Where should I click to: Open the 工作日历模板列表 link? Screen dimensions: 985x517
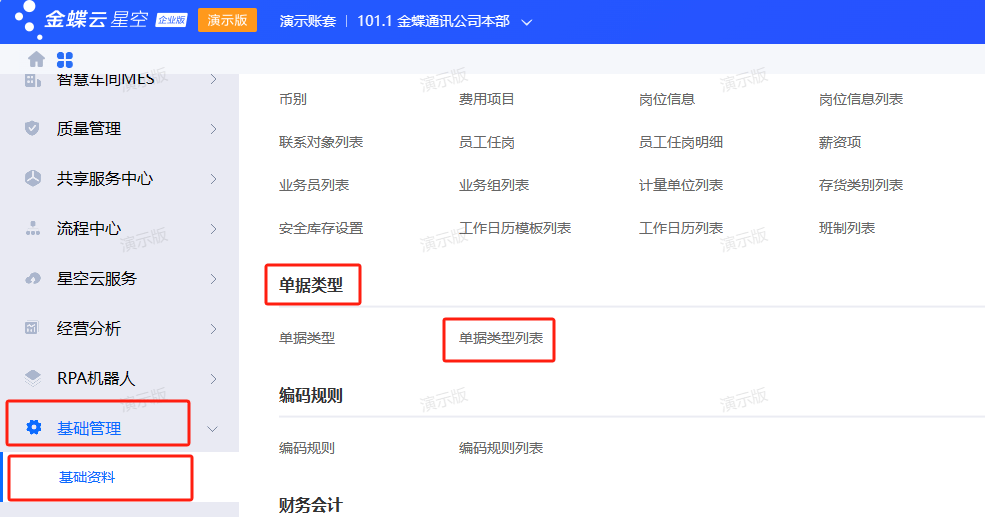click(x=515, y=228)
